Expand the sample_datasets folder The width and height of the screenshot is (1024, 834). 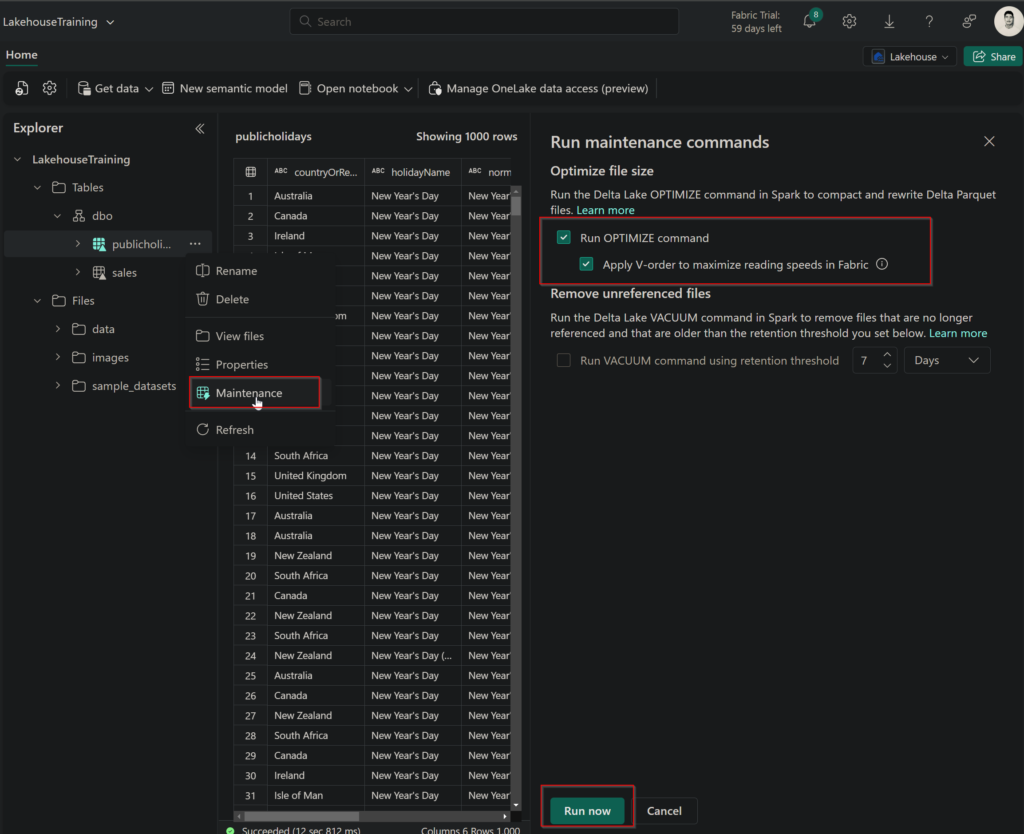tap(57, 385)
